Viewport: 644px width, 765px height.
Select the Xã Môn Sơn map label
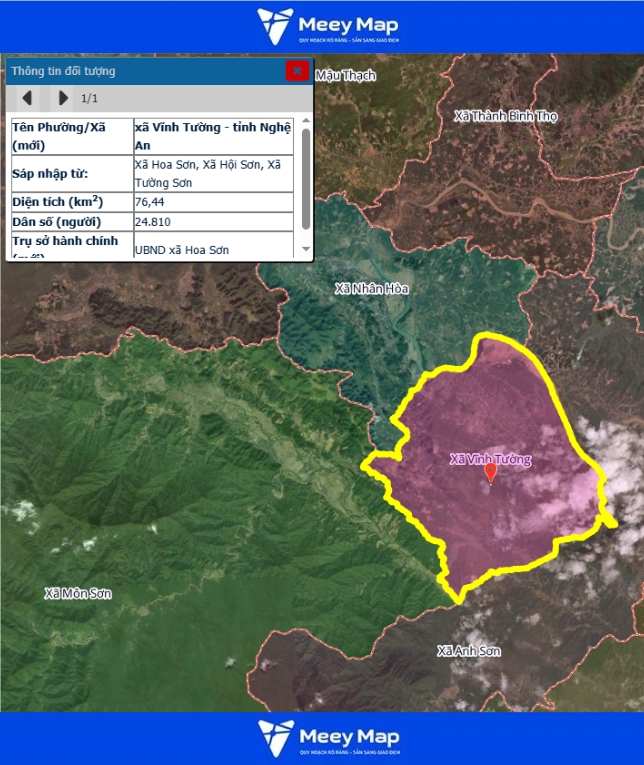(78, 594)
